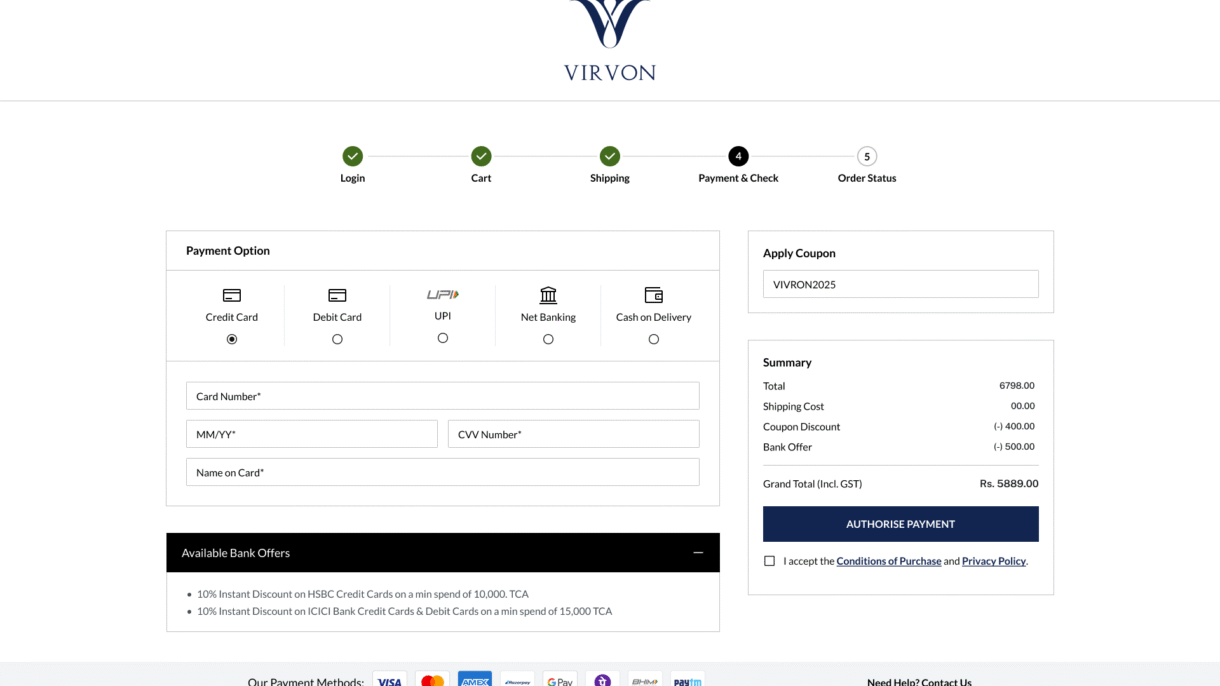Collapse the Available Bank Offers section
The image size is (1220, 686).
698,553
